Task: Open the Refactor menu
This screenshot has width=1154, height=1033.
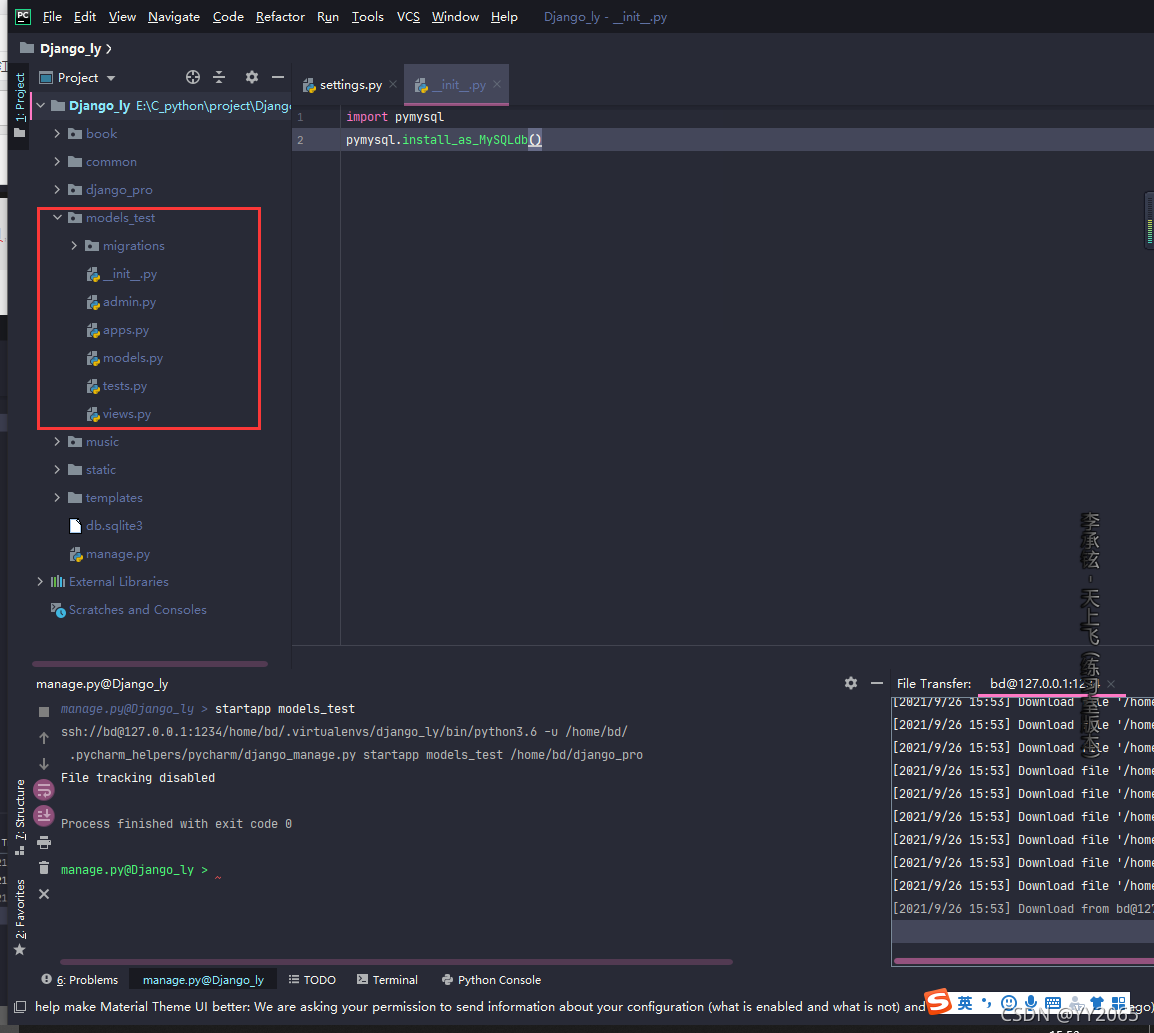Action: tap(280, 16)
